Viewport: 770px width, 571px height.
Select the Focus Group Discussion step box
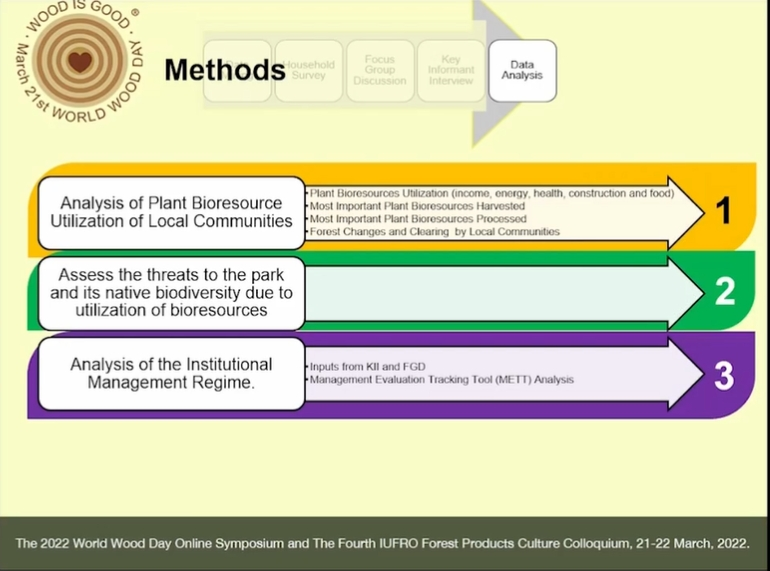380,71
